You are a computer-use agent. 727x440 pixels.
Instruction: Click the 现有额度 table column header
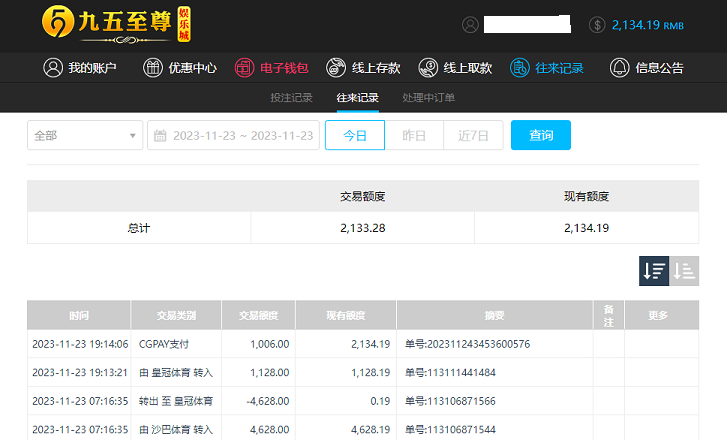tap(346, 315)
